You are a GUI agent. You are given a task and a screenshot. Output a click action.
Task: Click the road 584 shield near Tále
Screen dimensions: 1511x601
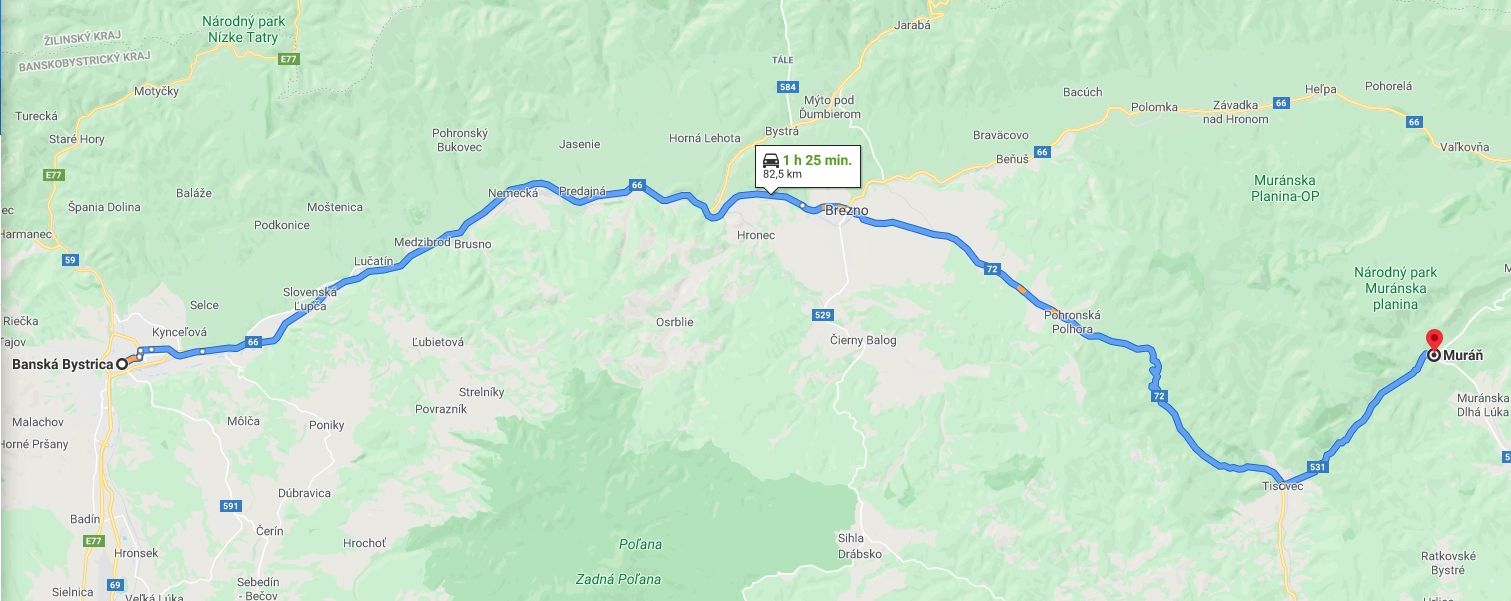click(x=787, y=87)
